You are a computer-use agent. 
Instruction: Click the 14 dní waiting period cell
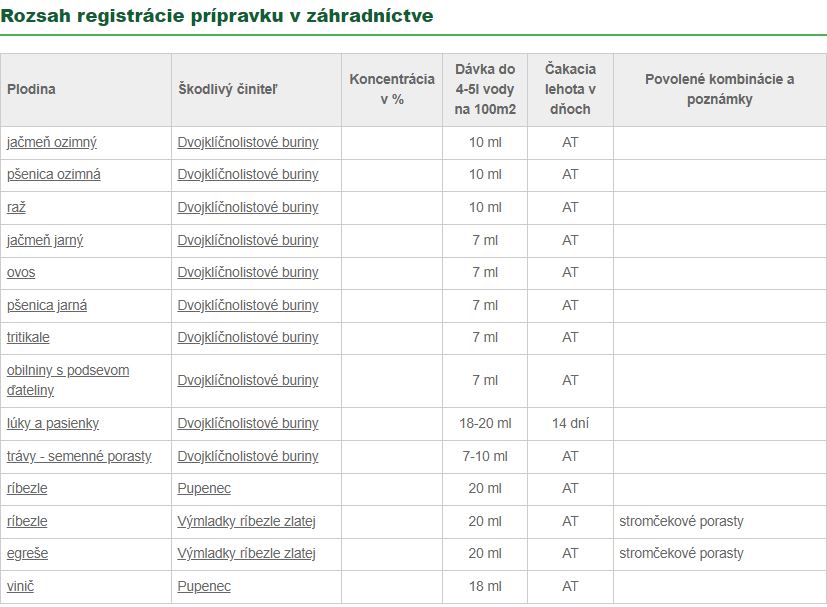(570, 423)
